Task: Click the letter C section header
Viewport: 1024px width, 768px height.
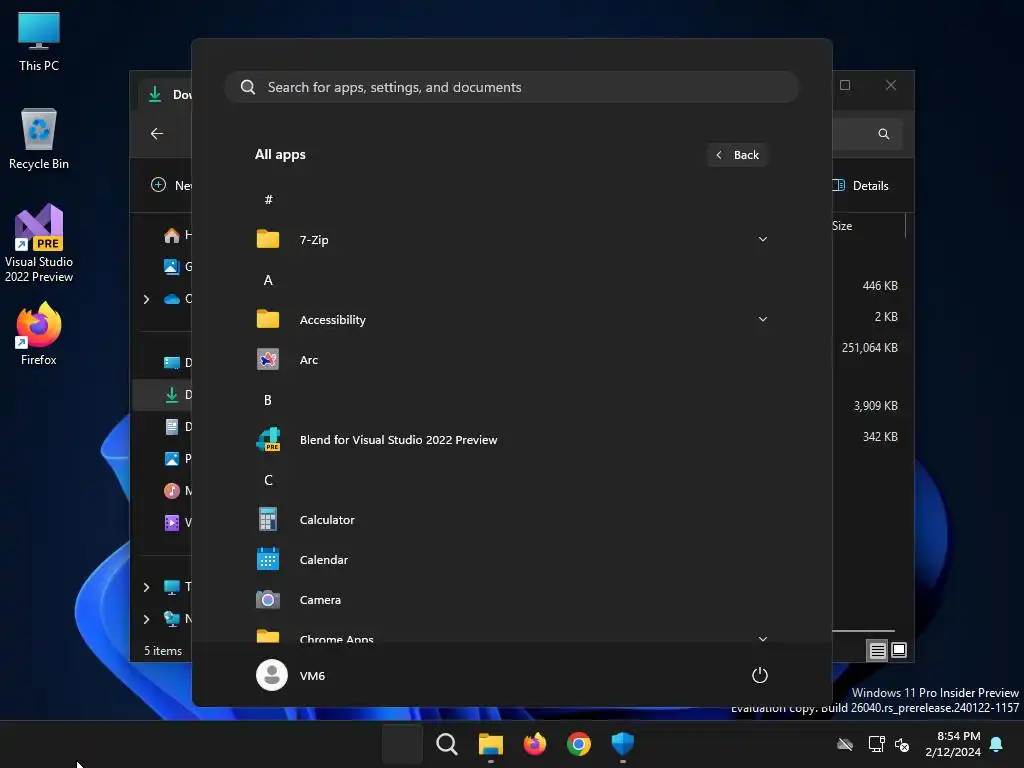Action: 268,480
